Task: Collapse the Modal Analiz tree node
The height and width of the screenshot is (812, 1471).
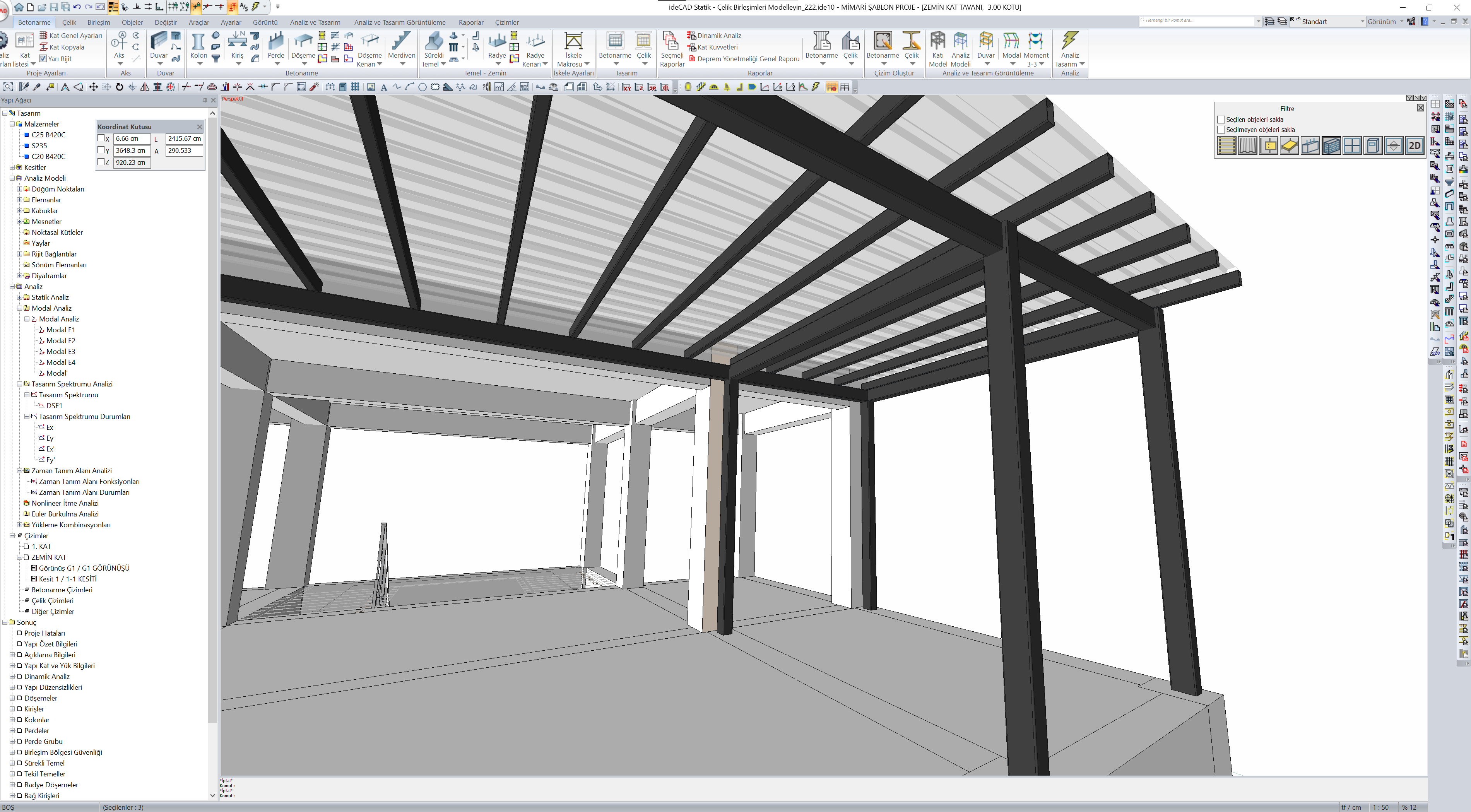Action: pyautogui.click(x=19, y=308)
